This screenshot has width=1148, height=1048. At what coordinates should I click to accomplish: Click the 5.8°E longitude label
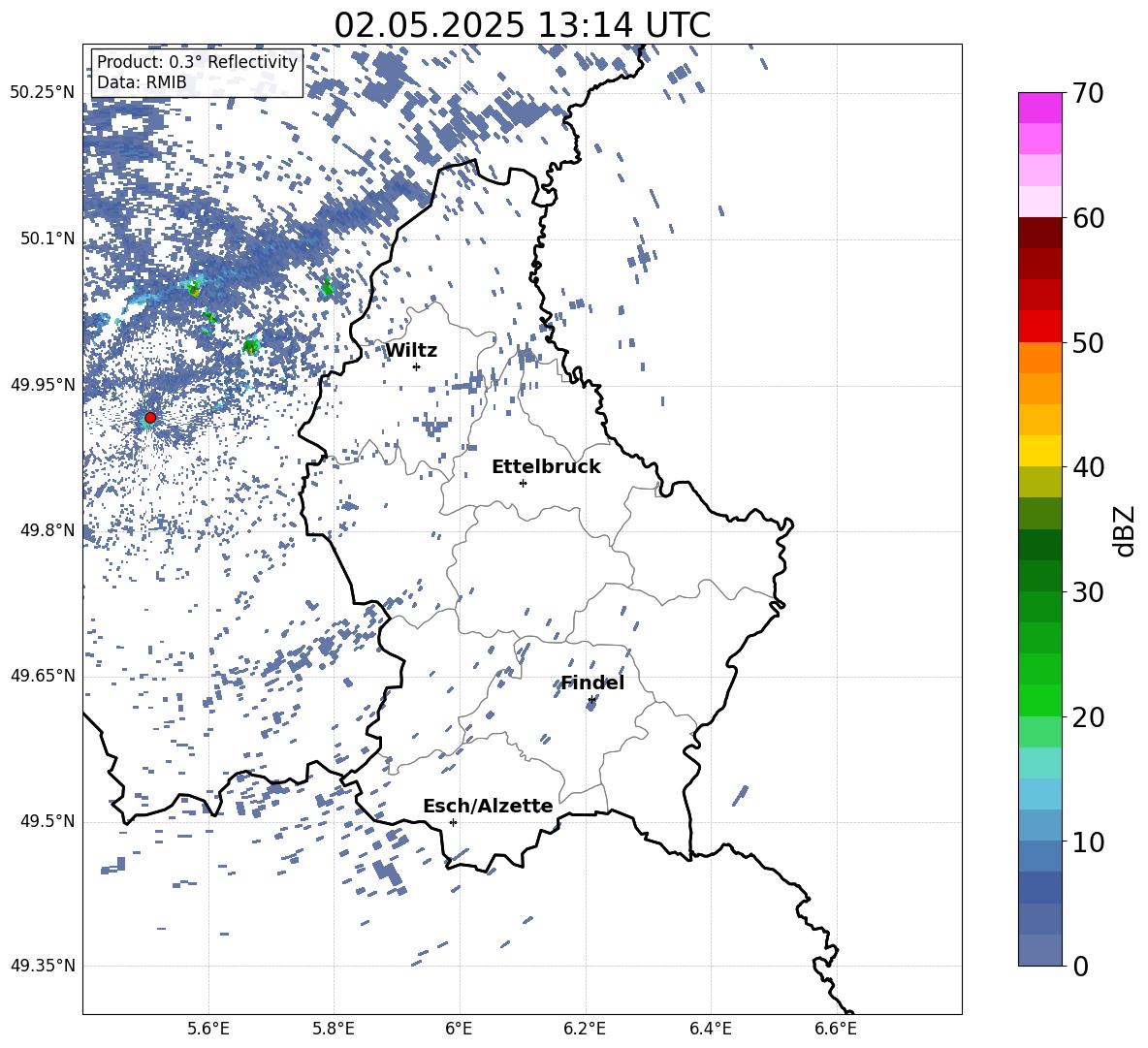[x=334, y=1029]
